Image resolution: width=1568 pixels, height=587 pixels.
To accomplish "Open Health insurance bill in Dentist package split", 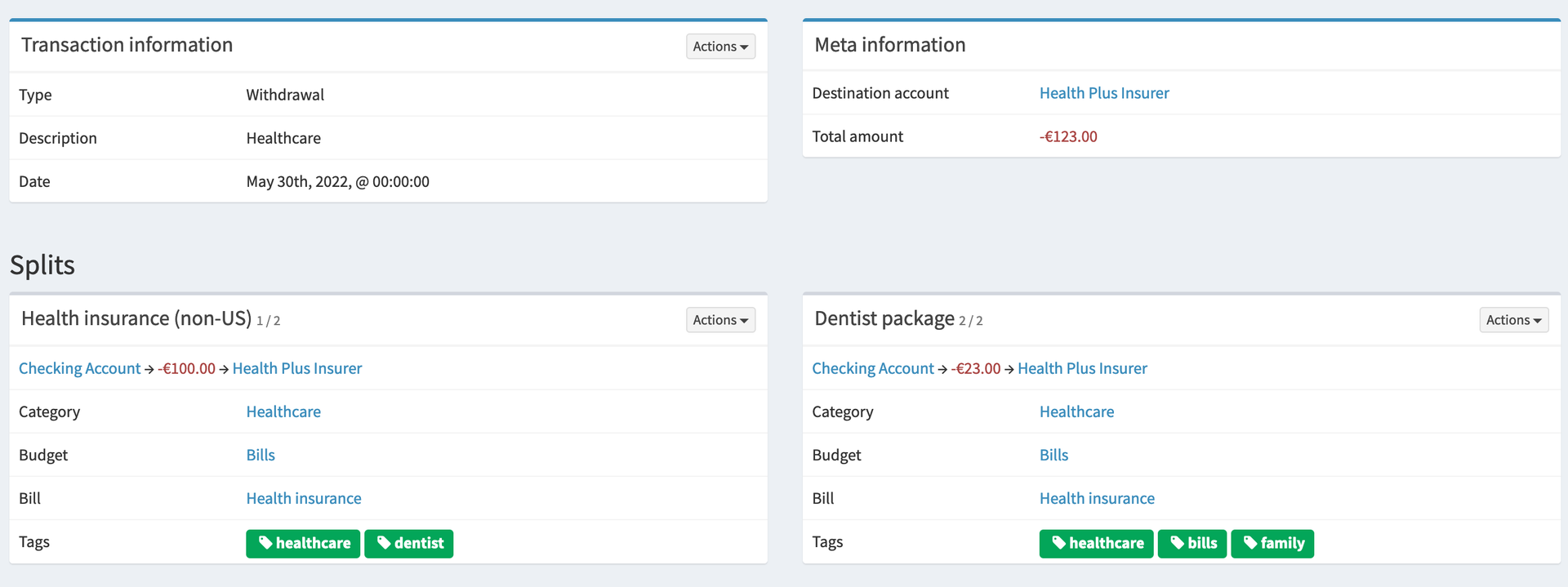I will [1097, 498].
